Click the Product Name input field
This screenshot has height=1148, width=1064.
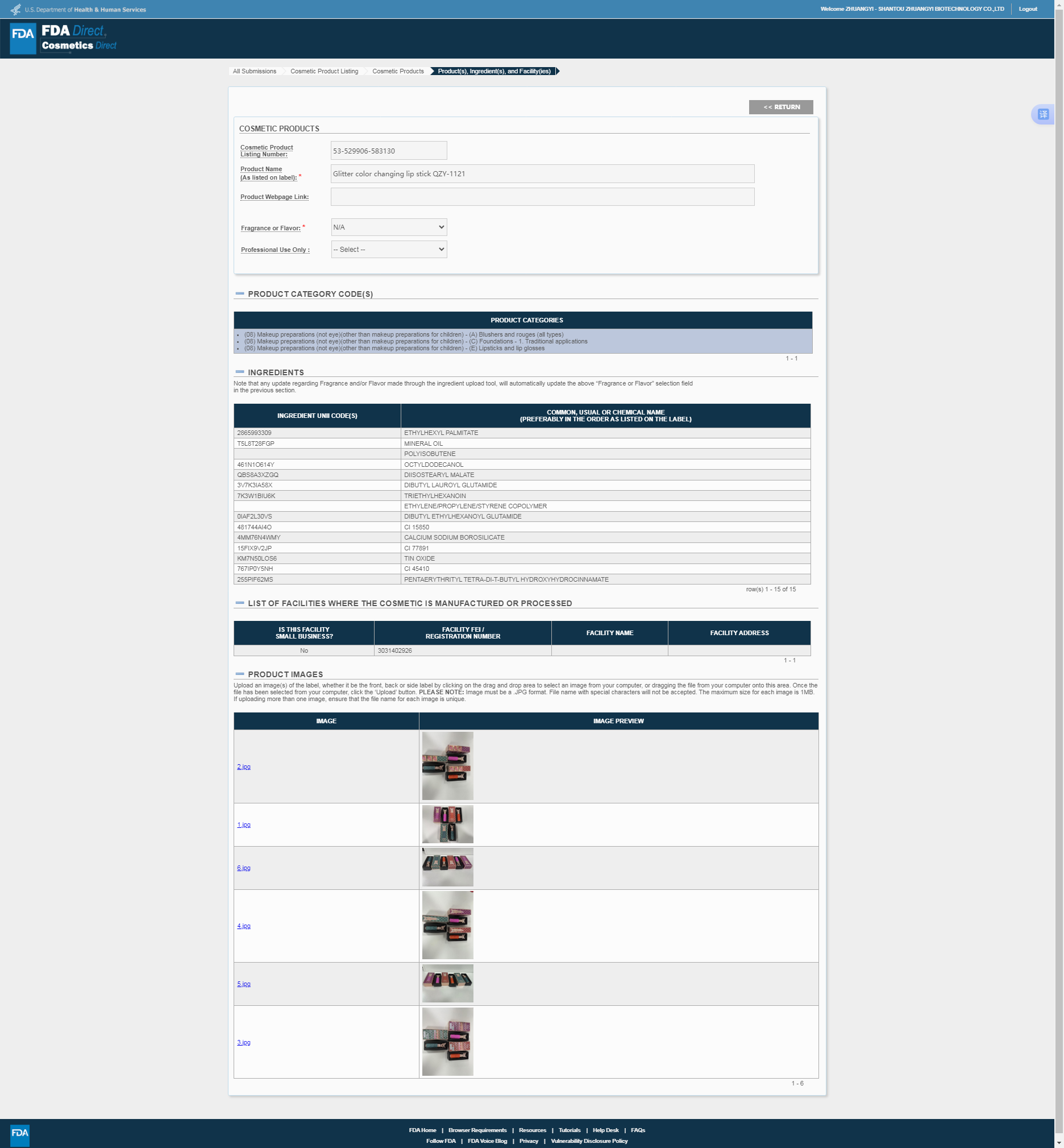tap(542, 174)
